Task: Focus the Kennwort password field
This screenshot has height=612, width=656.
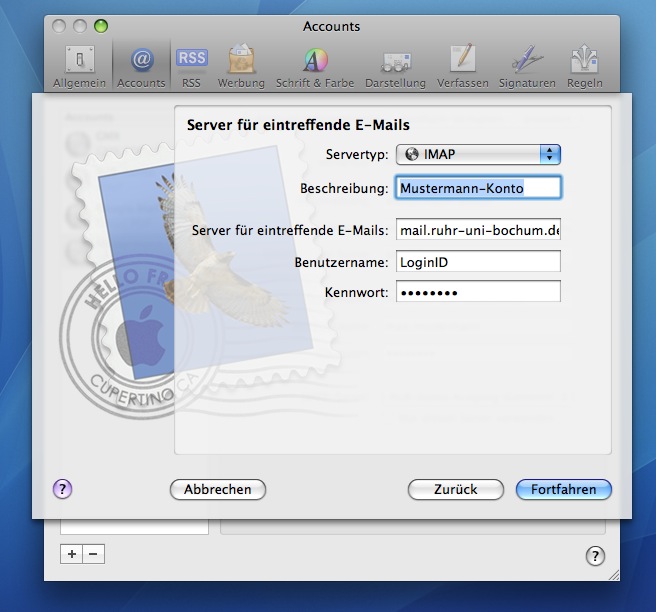Action: point(478,292)
